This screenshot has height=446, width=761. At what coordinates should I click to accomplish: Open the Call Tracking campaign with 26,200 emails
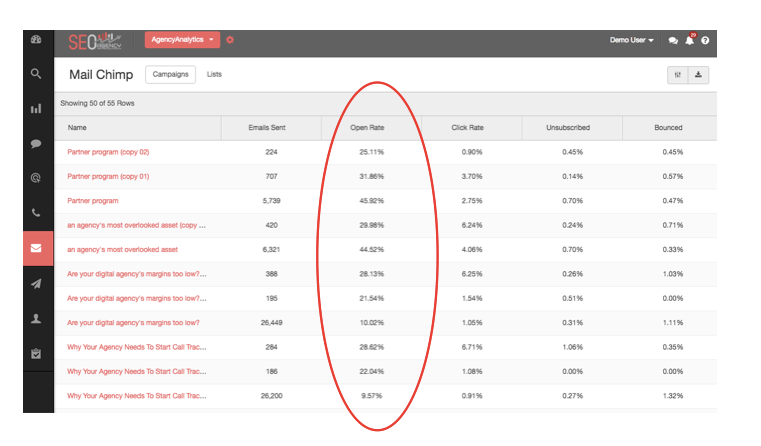point(137,396)
